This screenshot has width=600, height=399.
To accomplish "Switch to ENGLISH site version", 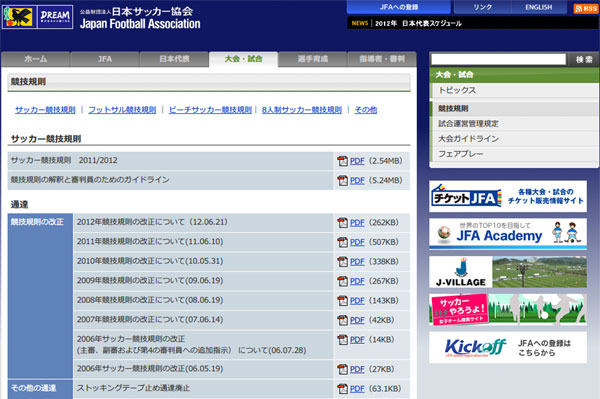I will pos(538,7).
